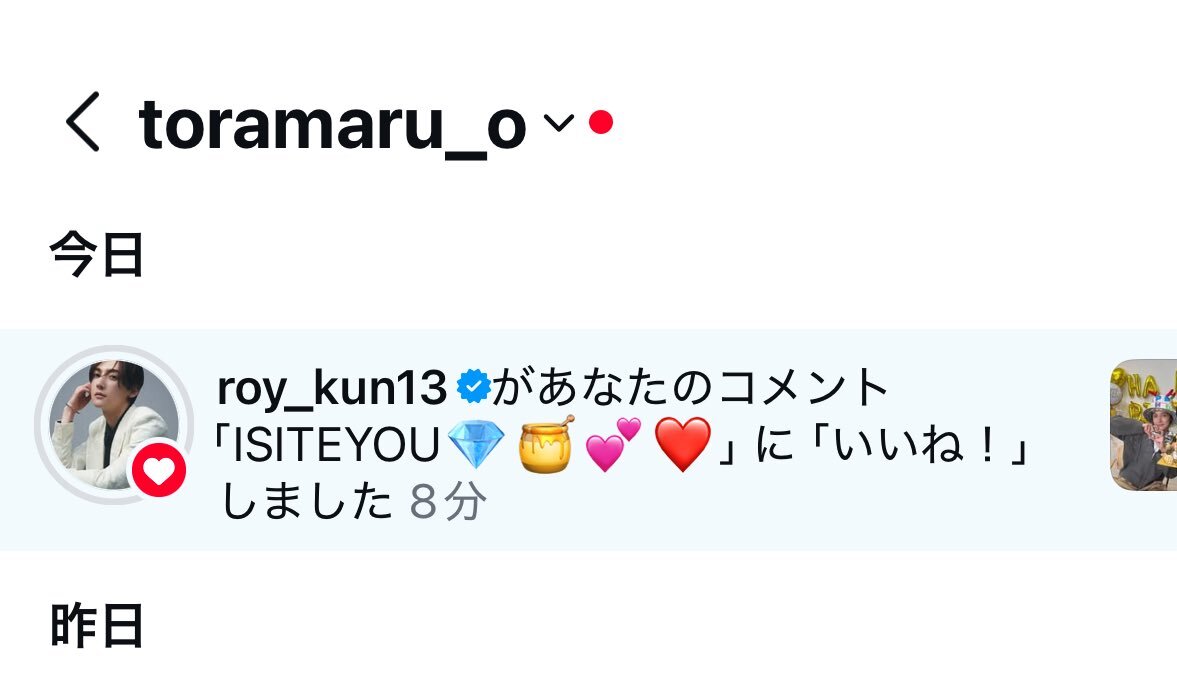Tap the diamond emoji in comment
The image size is (1177, 695).
pos(476,445)
